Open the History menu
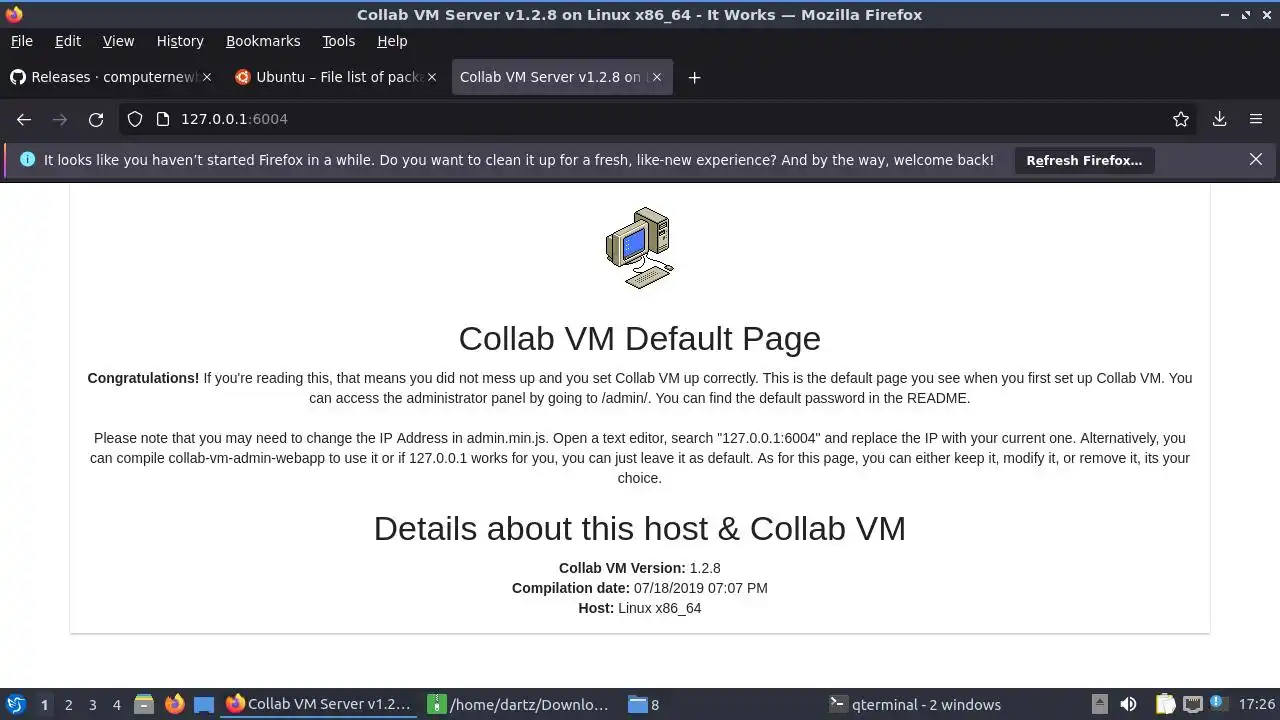Screen dimensions: 1280x720 180,41
